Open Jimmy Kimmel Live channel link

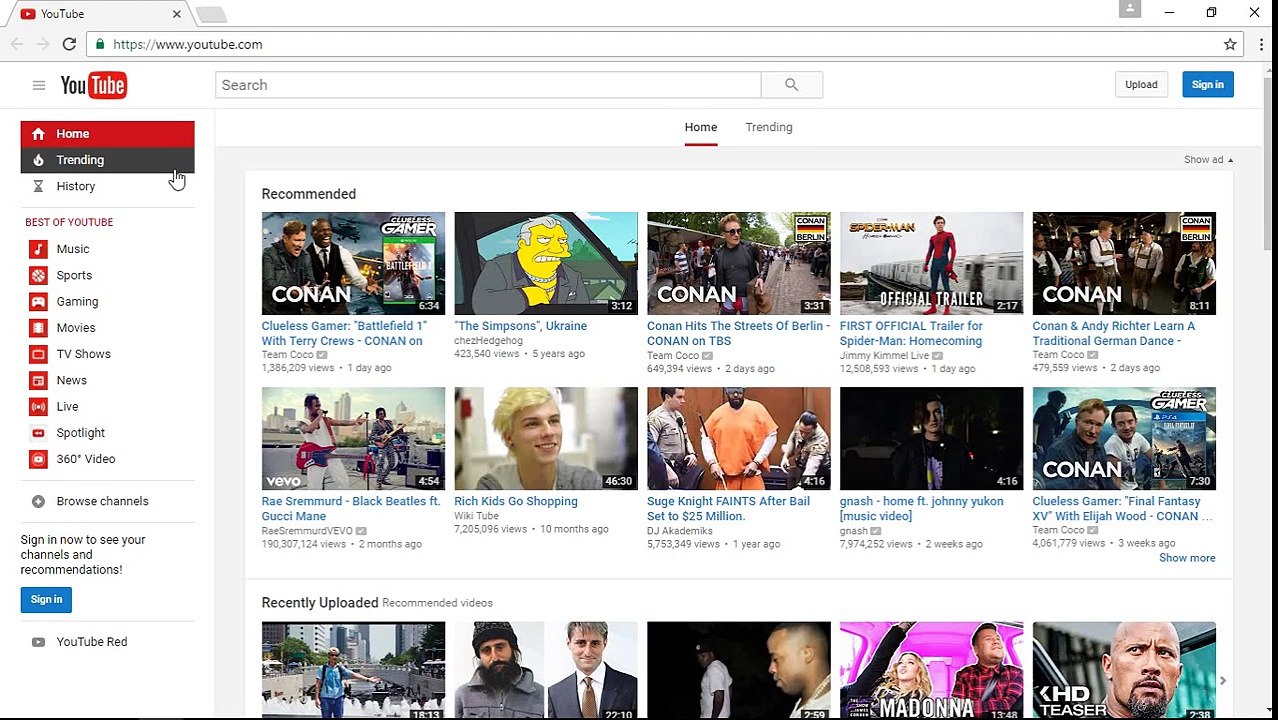885,355
